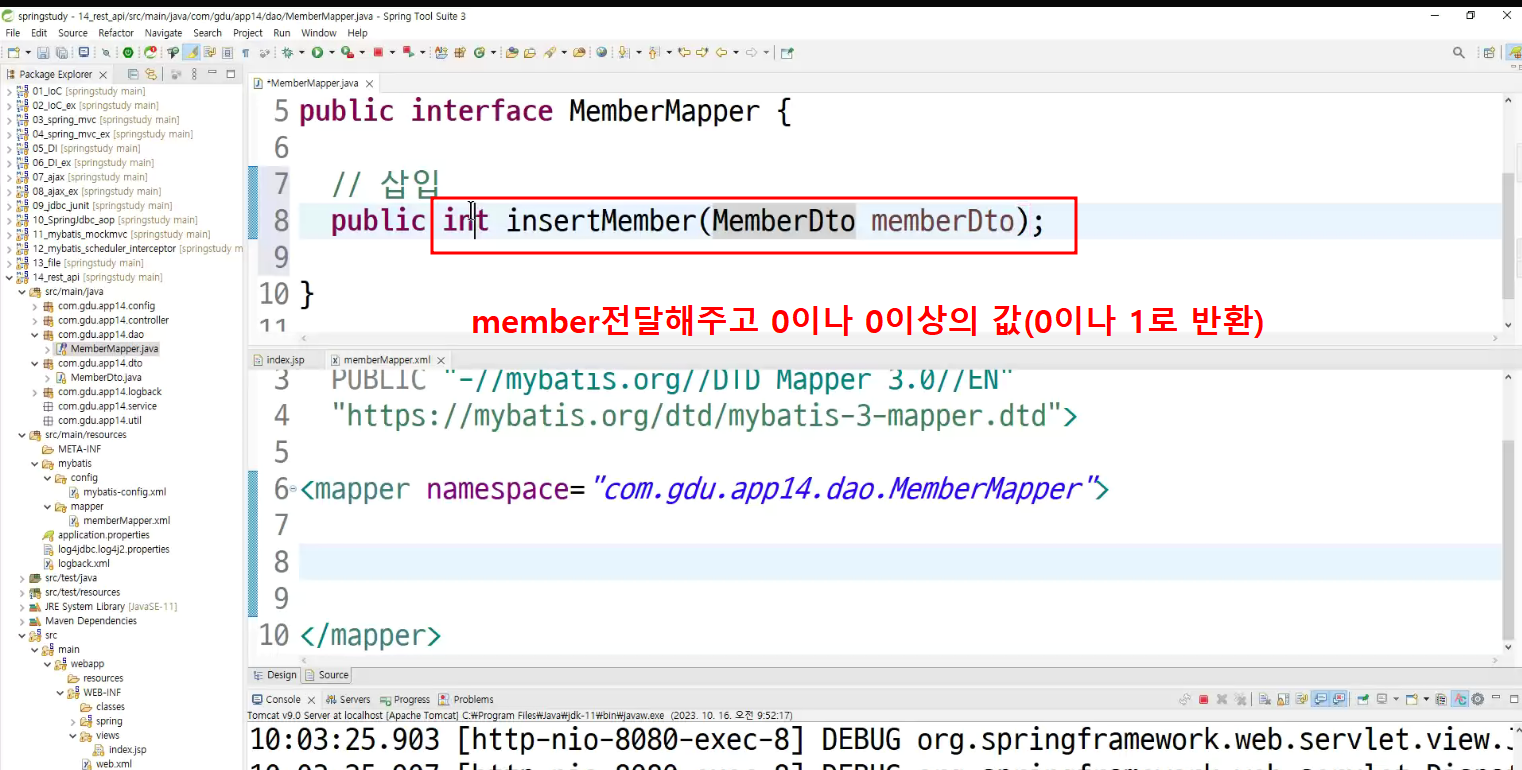Collapse mapper element fold marker at line 6
Image resolution: width=1522 pixels, height=770 pixels.
coord(292,489)
